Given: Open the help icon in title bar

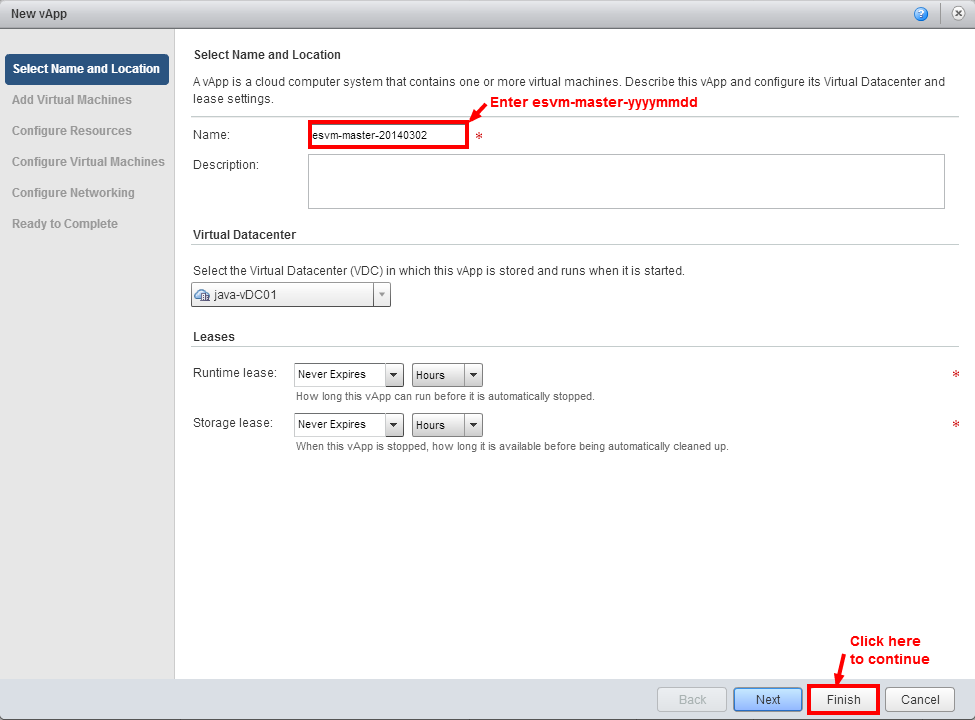Looking at the screenshot, I should click(920, 14).
